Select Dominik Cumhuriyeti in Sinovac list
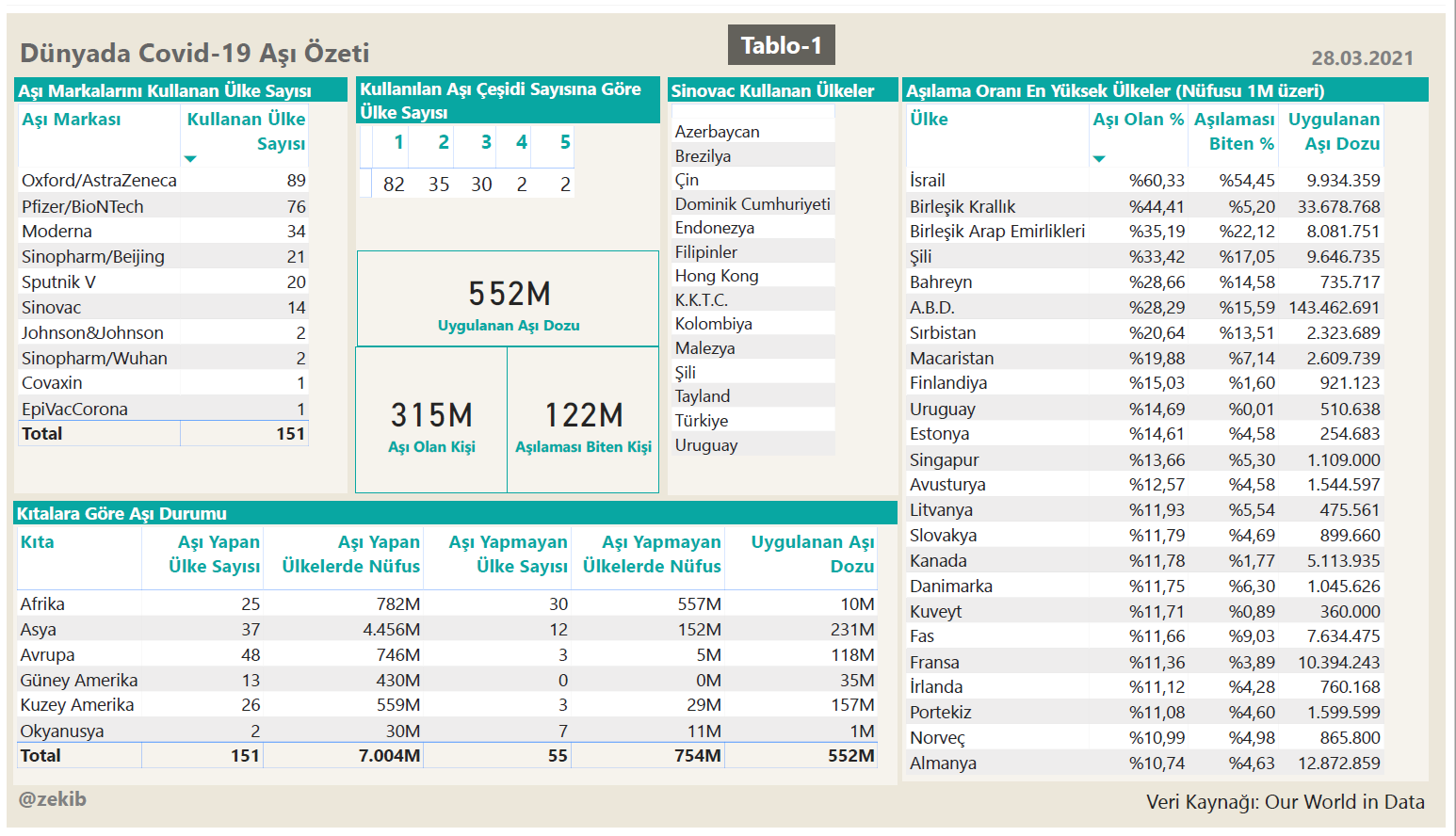 752,204
